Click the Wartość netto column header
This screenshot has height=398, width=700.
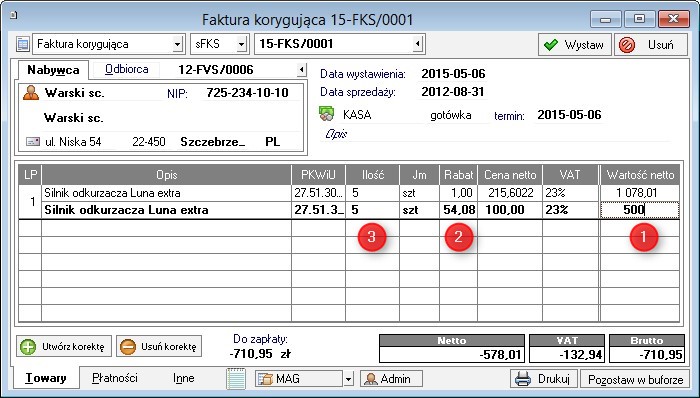[x=640, y=175]
